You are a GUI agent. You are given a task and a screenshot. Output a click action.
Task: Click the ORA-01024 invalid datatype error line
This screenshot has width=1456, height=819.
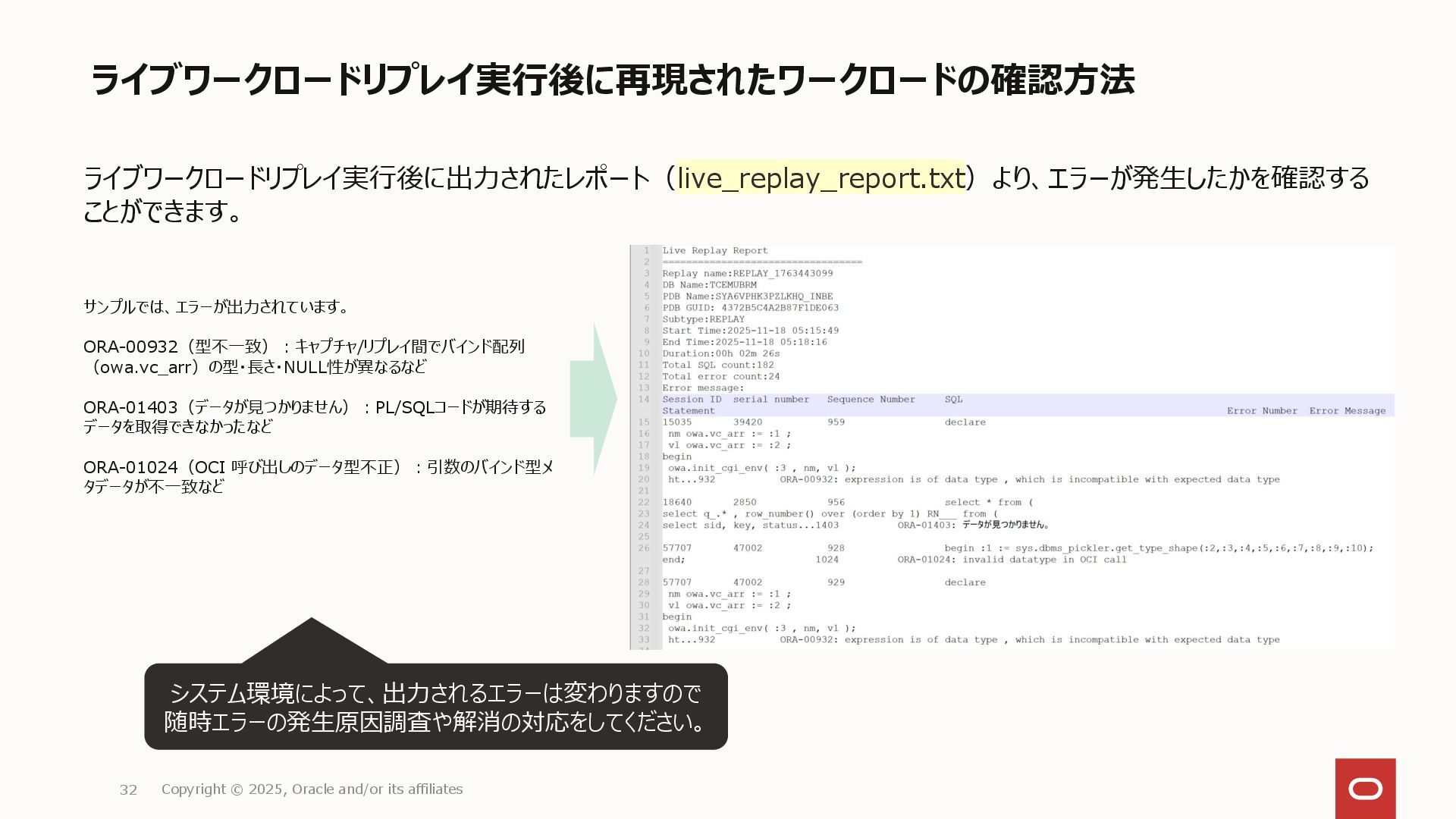point(1012,560)
